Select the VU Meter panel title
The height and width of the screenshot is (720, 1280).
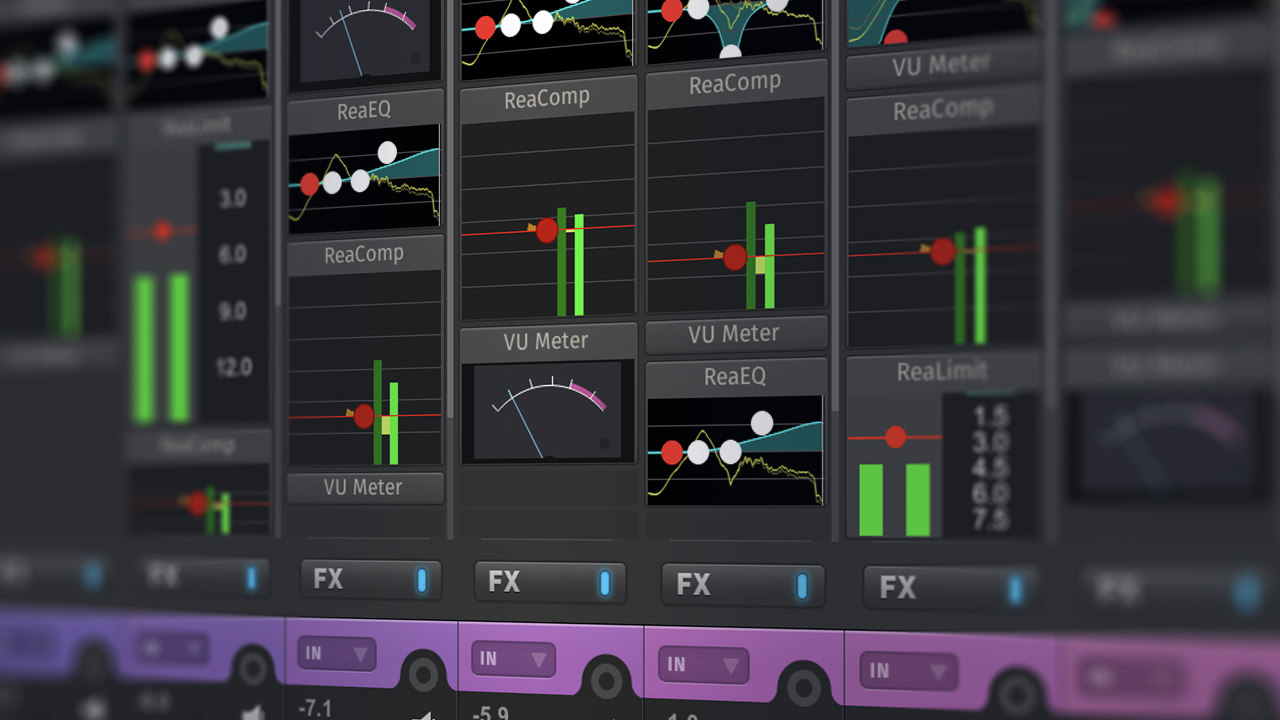tap(547, 341)
